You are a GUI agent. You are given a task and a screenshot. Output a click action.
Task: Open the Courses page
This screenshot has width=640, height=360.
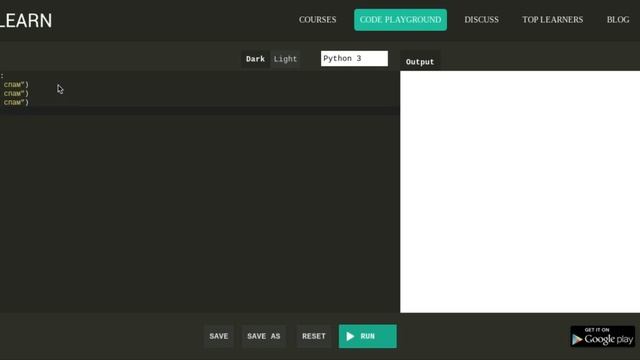click(317, 20)
